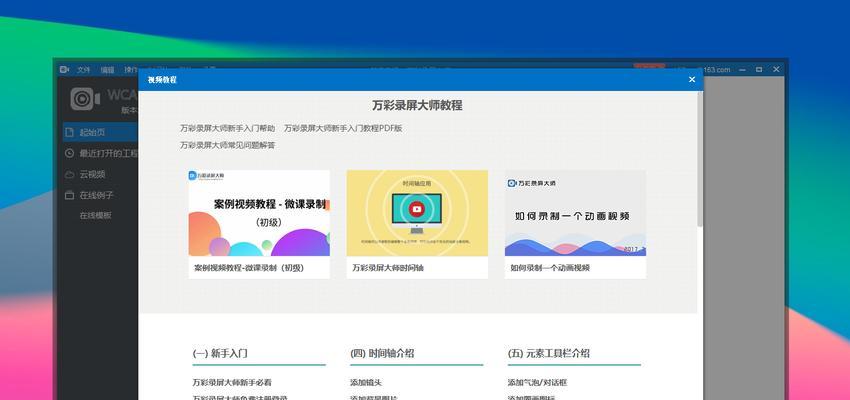Click heading (一) 新手入门
The image size is (850, 400).
(x=220, y=353)
